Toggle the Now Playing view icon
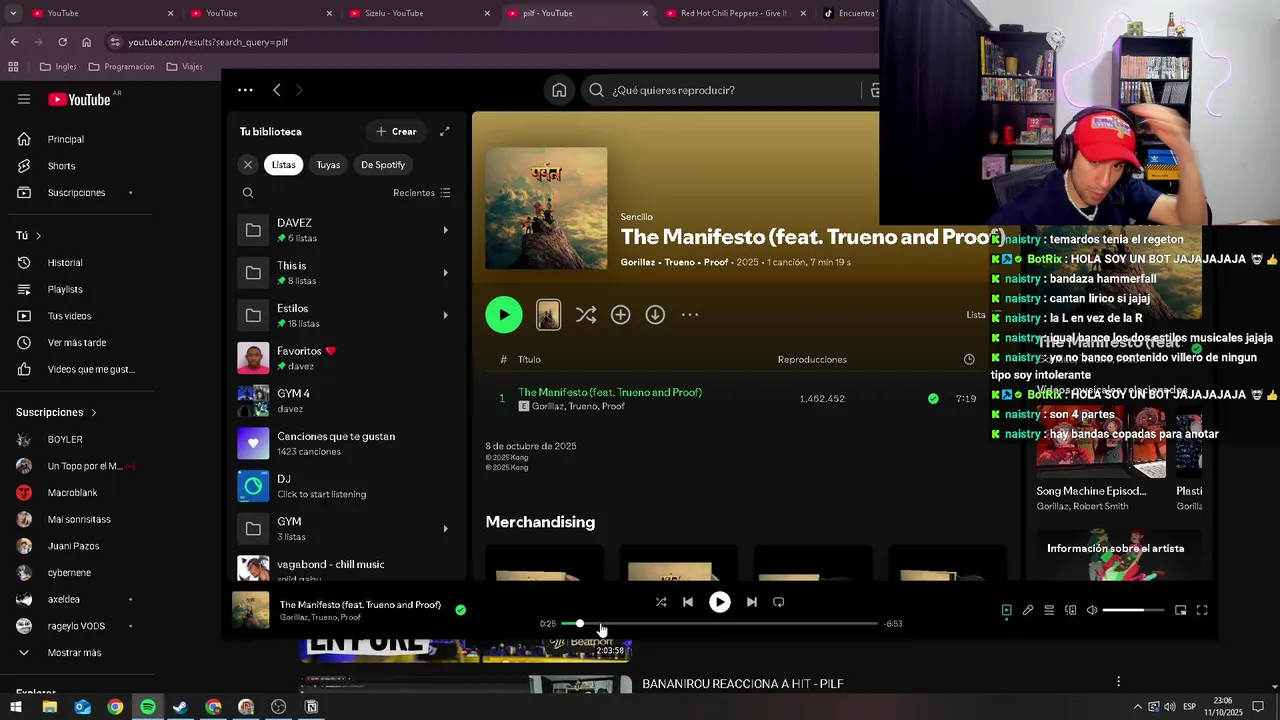The width and height of the screenshot is (1280, 720). click(x=1007, y=610)
